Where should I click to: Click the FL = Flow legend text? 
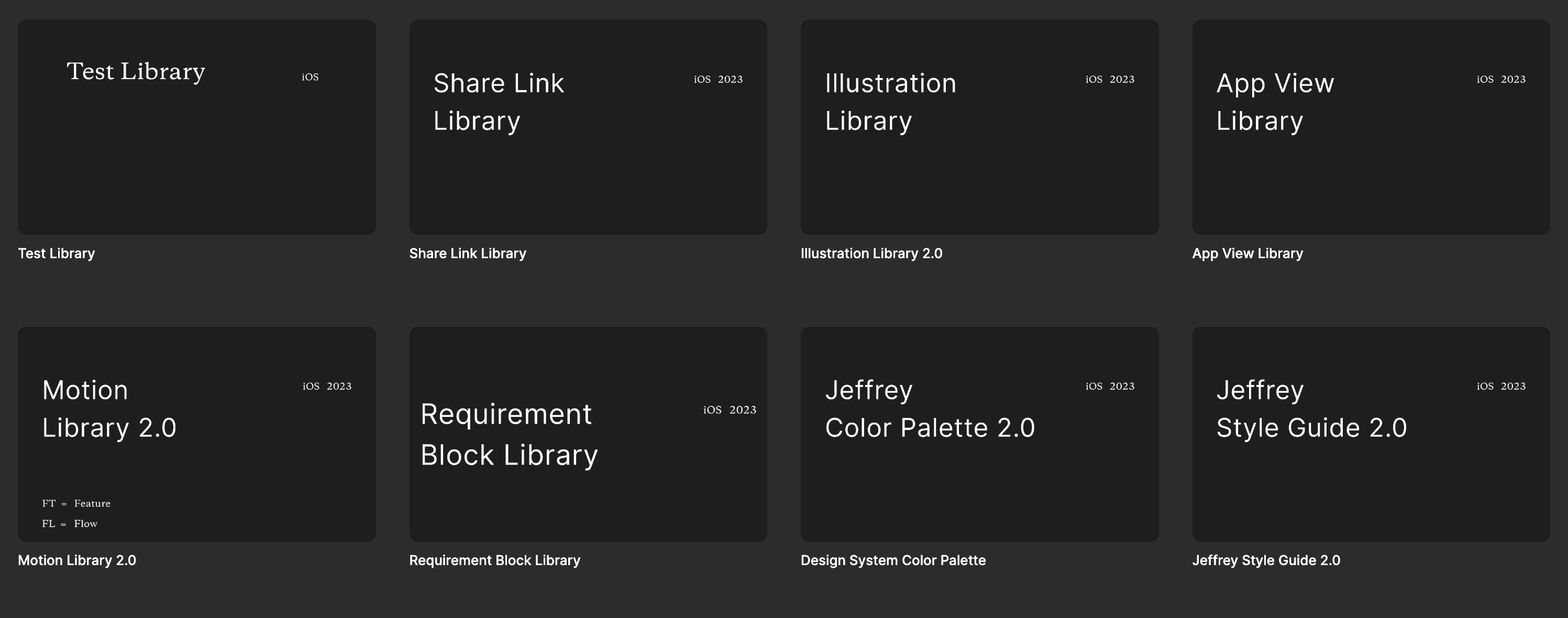point(69,524)
